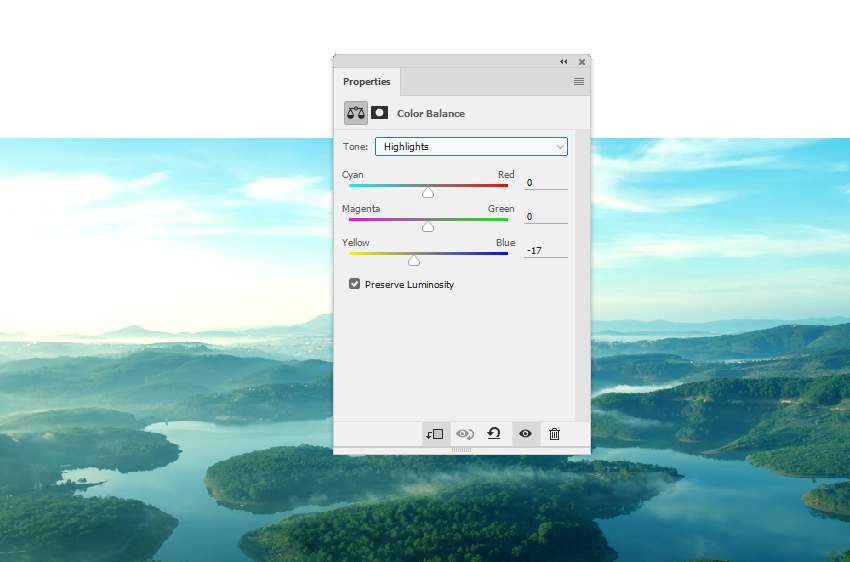Click the Magenta-Green value field
The width and height of the screenshot is (850, 562).
[x=545, y=217]
